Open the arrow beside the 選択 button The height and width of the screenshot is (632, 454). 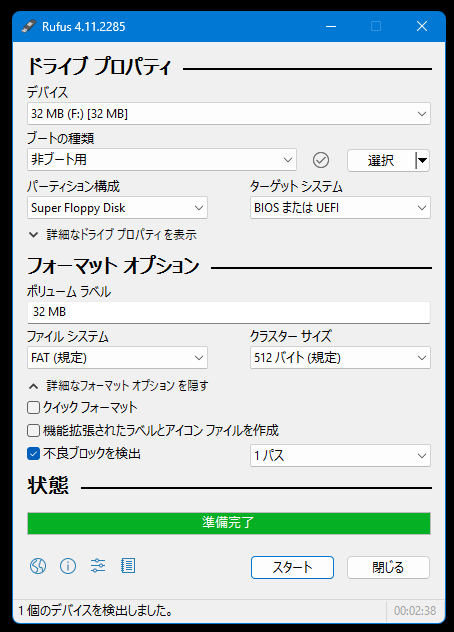click(x=422, y=160)
